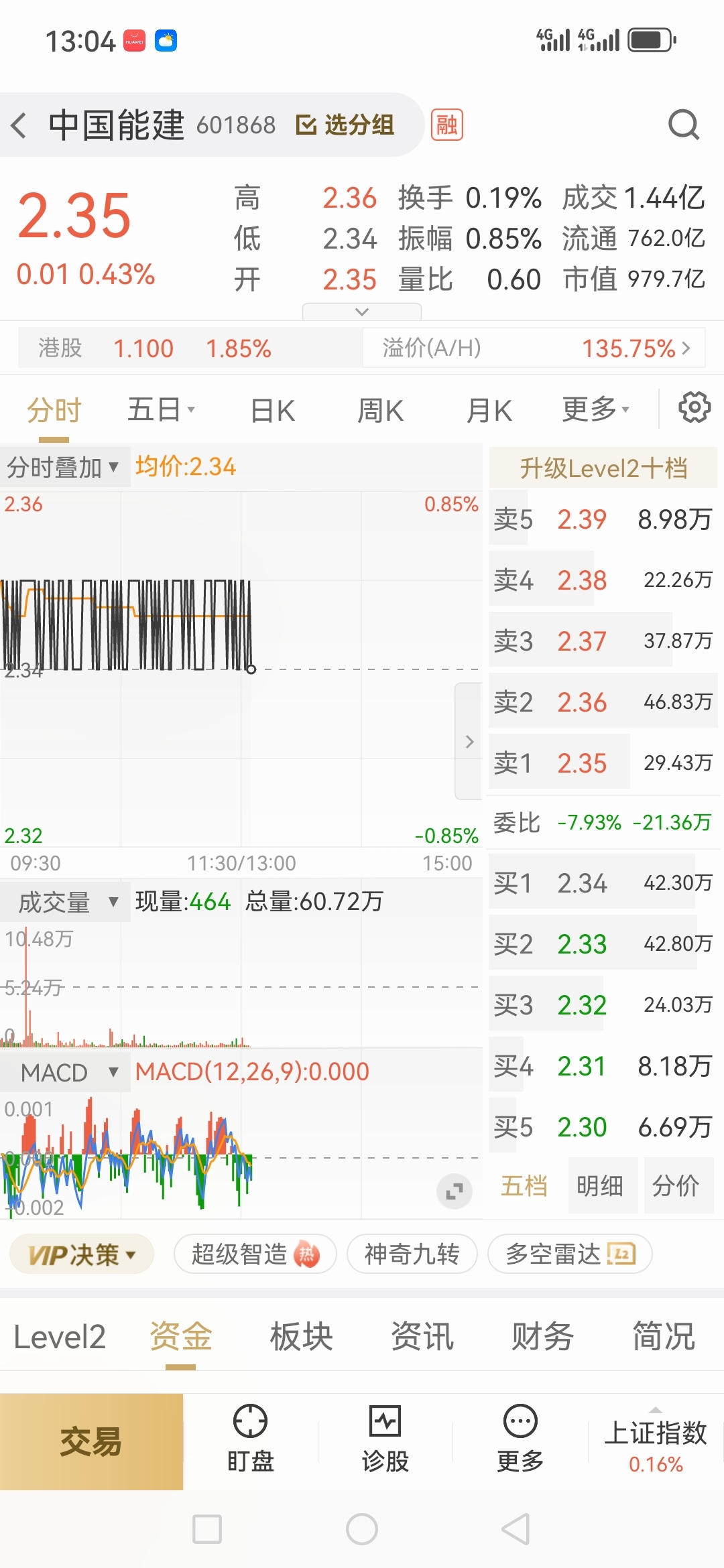
Task: Tap the Android recent apps square
Action: pyautogui.click(x=207, y=1529)
